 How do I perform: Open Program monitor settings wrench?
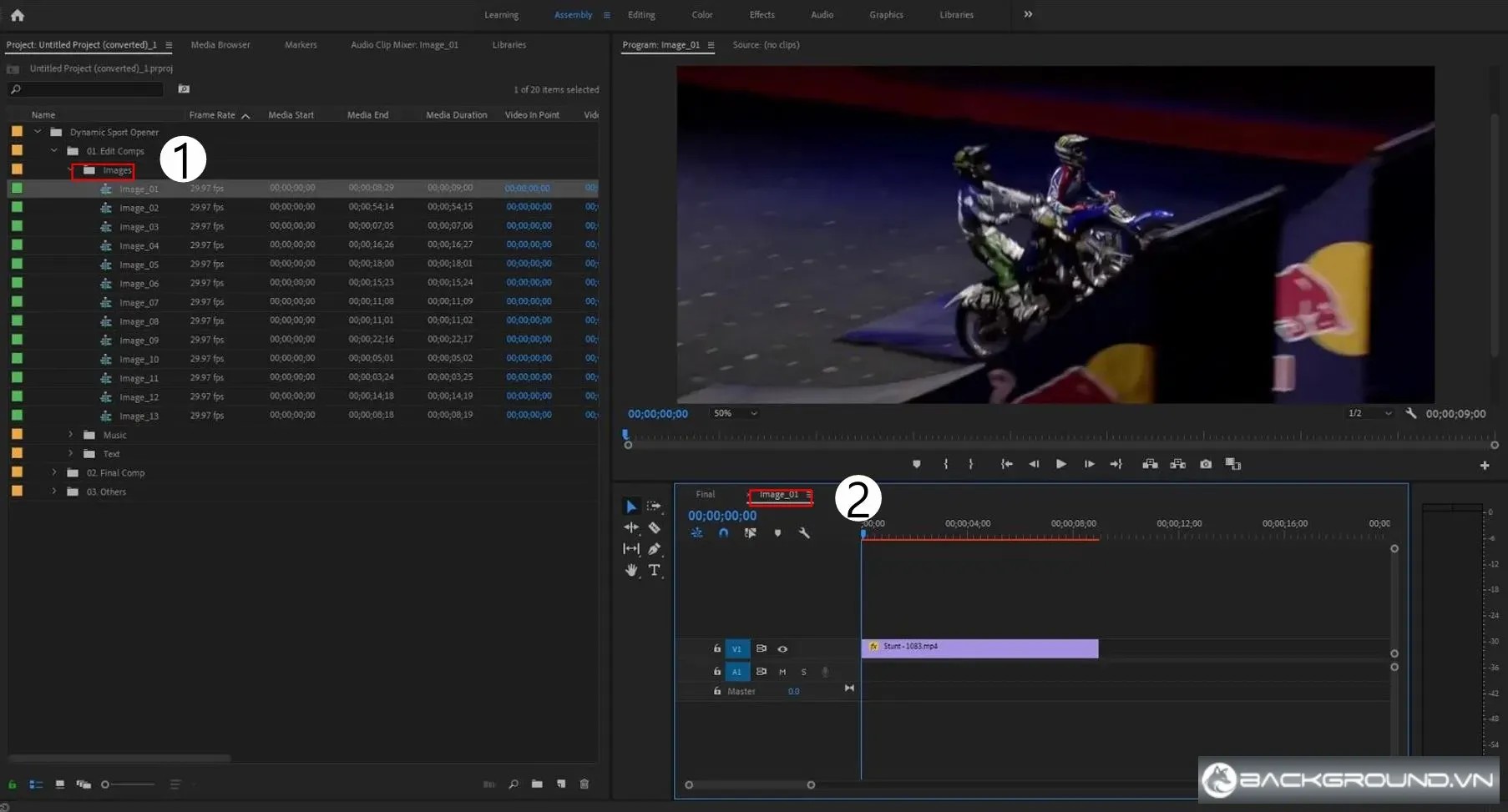(1411, 413)
